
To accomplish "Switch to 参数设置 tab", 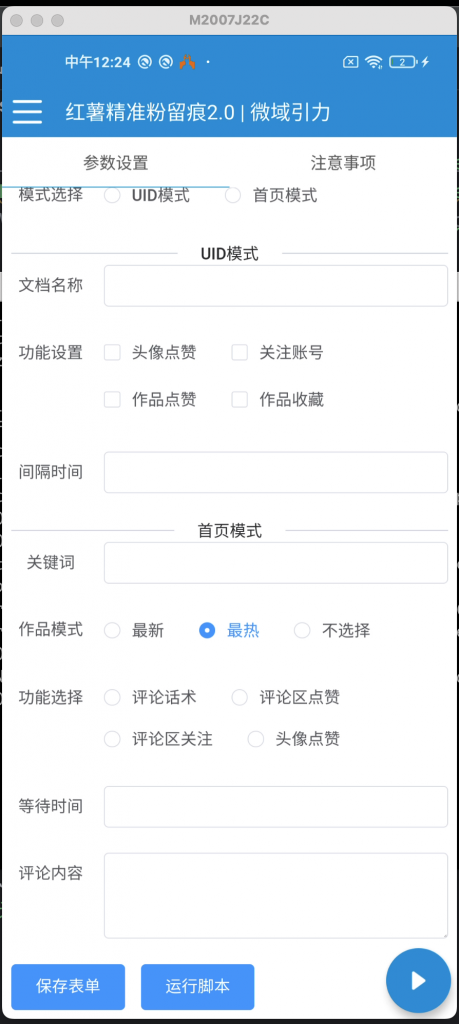I will (x=116, y=163).
